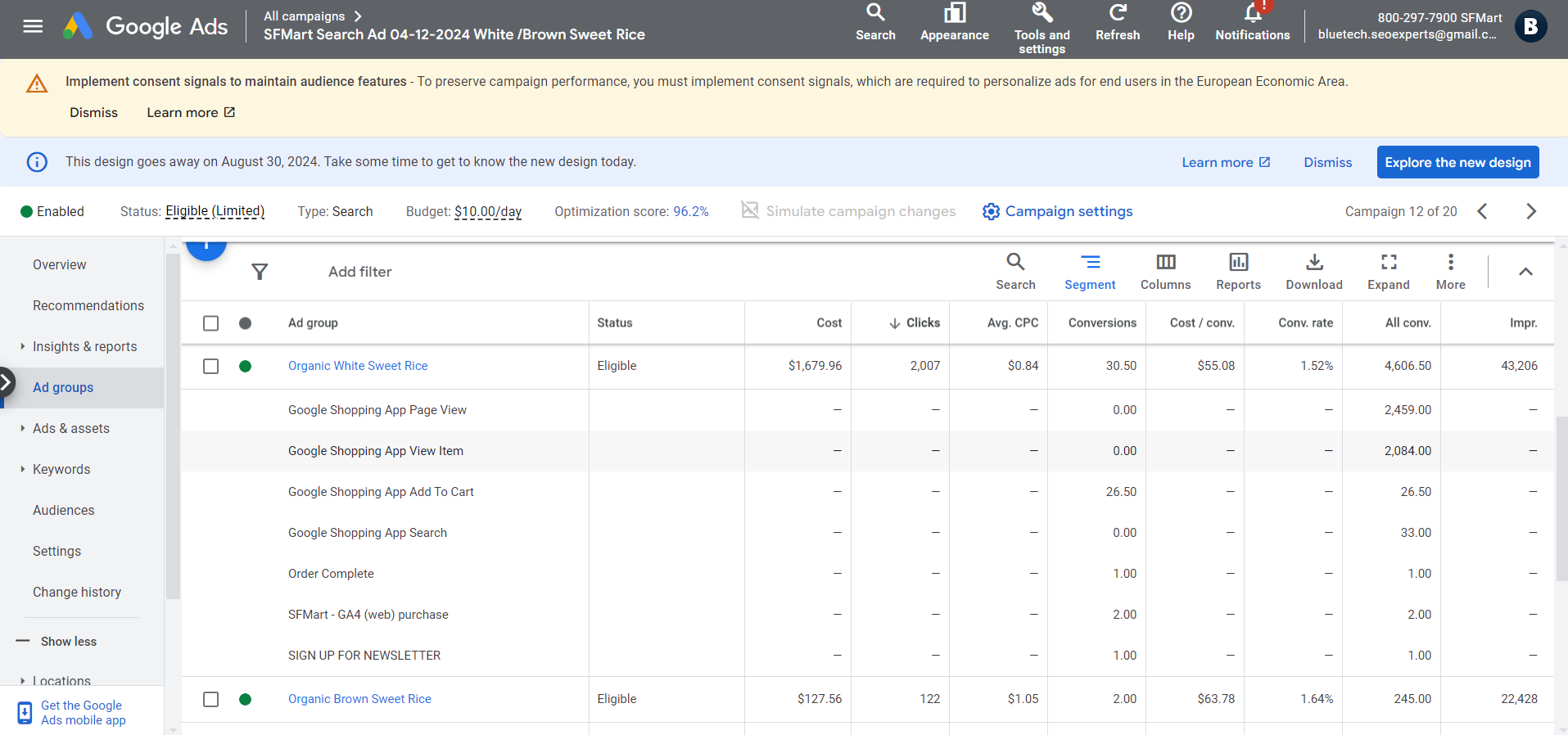Go to the next campaign arrow
The image size is (1568, 735).
coord(1531,211)
